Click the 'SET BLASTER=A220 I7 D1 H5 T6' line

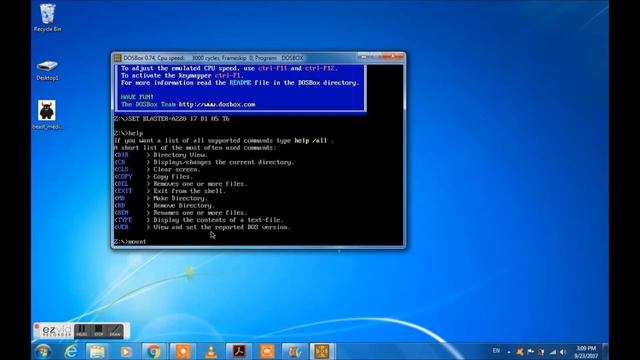coord(179,119)
